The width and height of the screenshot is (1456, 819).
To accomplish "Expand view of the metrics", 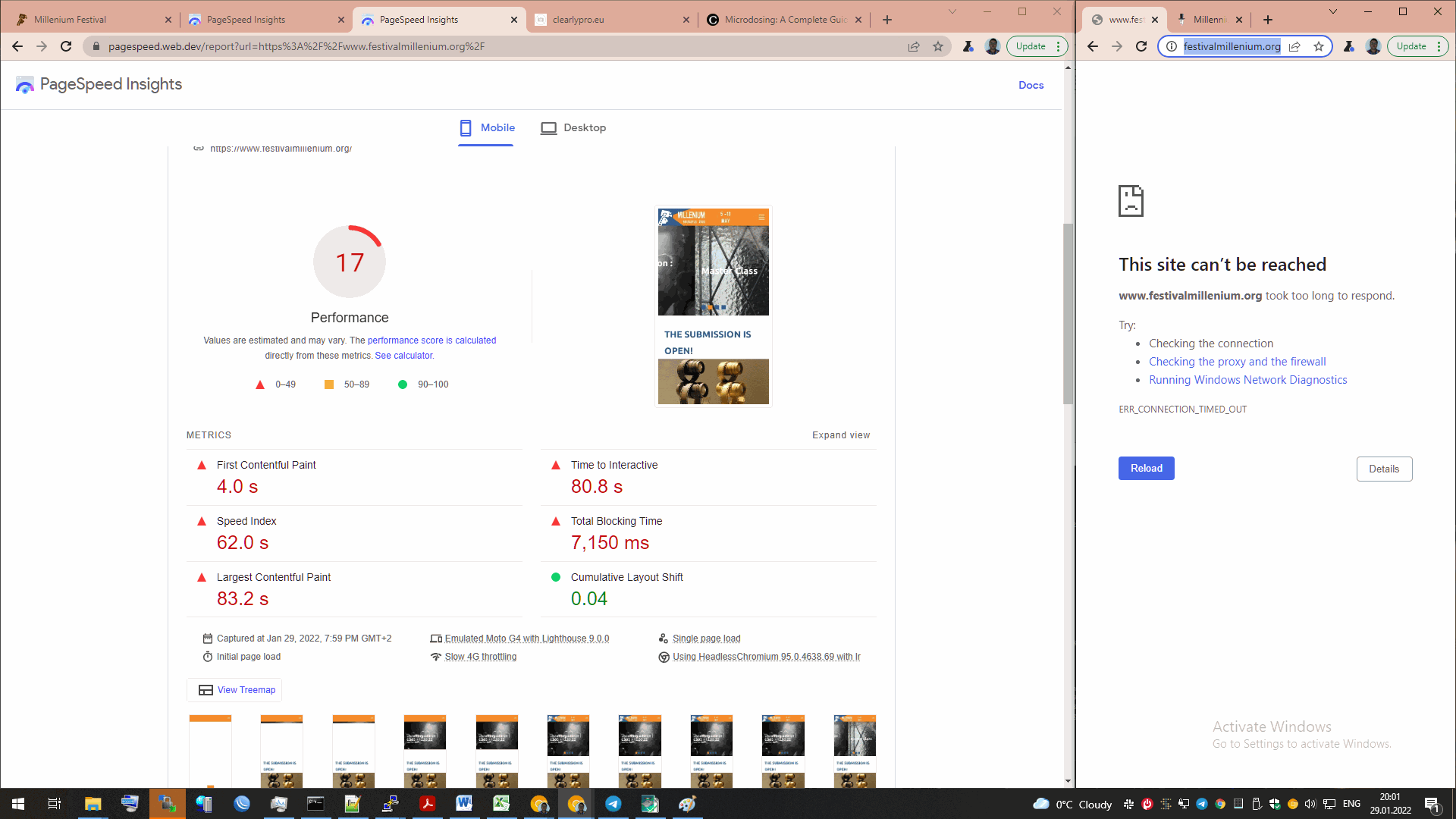I will [x=841, y=435].
